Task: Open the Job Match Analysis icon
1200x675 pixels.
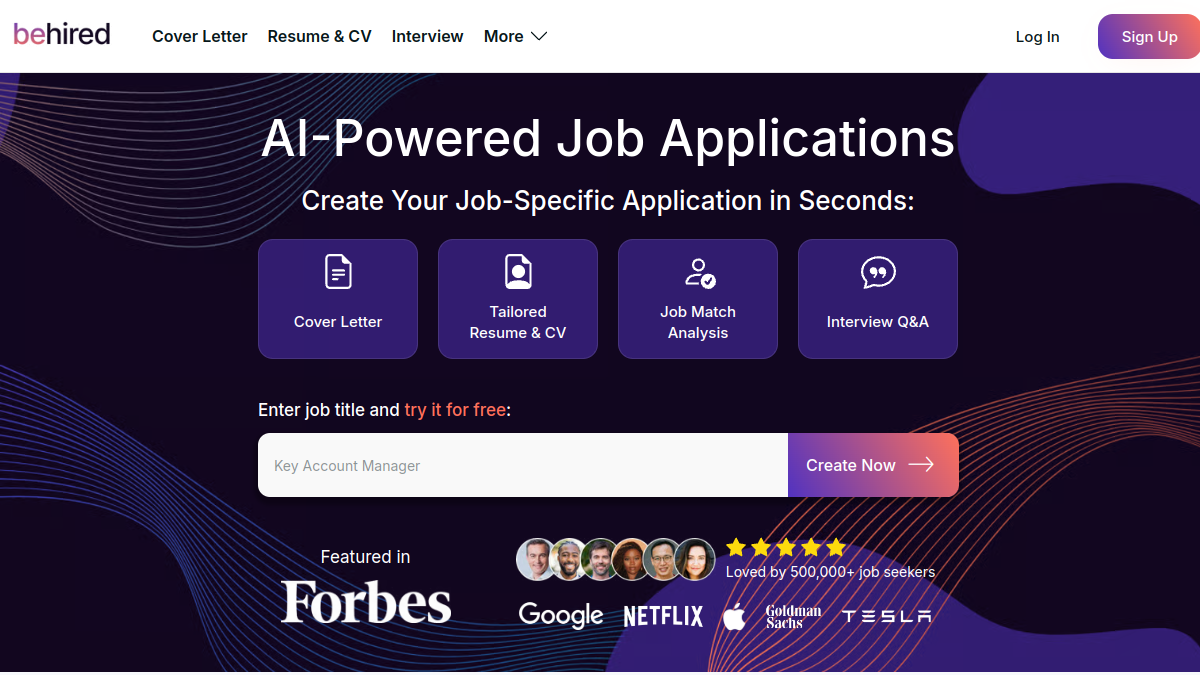Action: tap(699, 272)
